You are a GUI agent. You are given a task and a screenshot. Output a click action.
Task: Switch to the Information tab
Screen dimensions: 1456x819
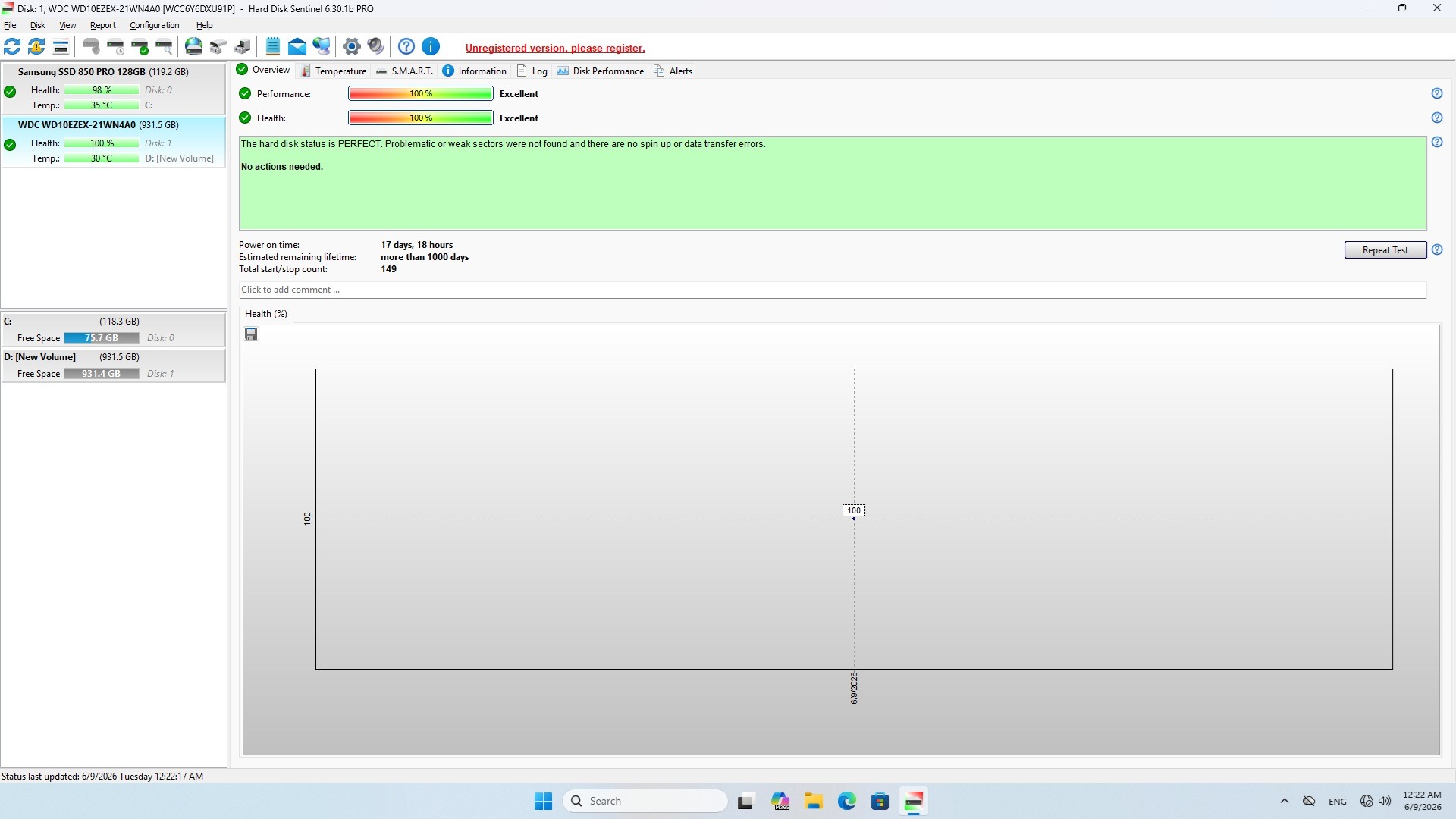(475, 71)
